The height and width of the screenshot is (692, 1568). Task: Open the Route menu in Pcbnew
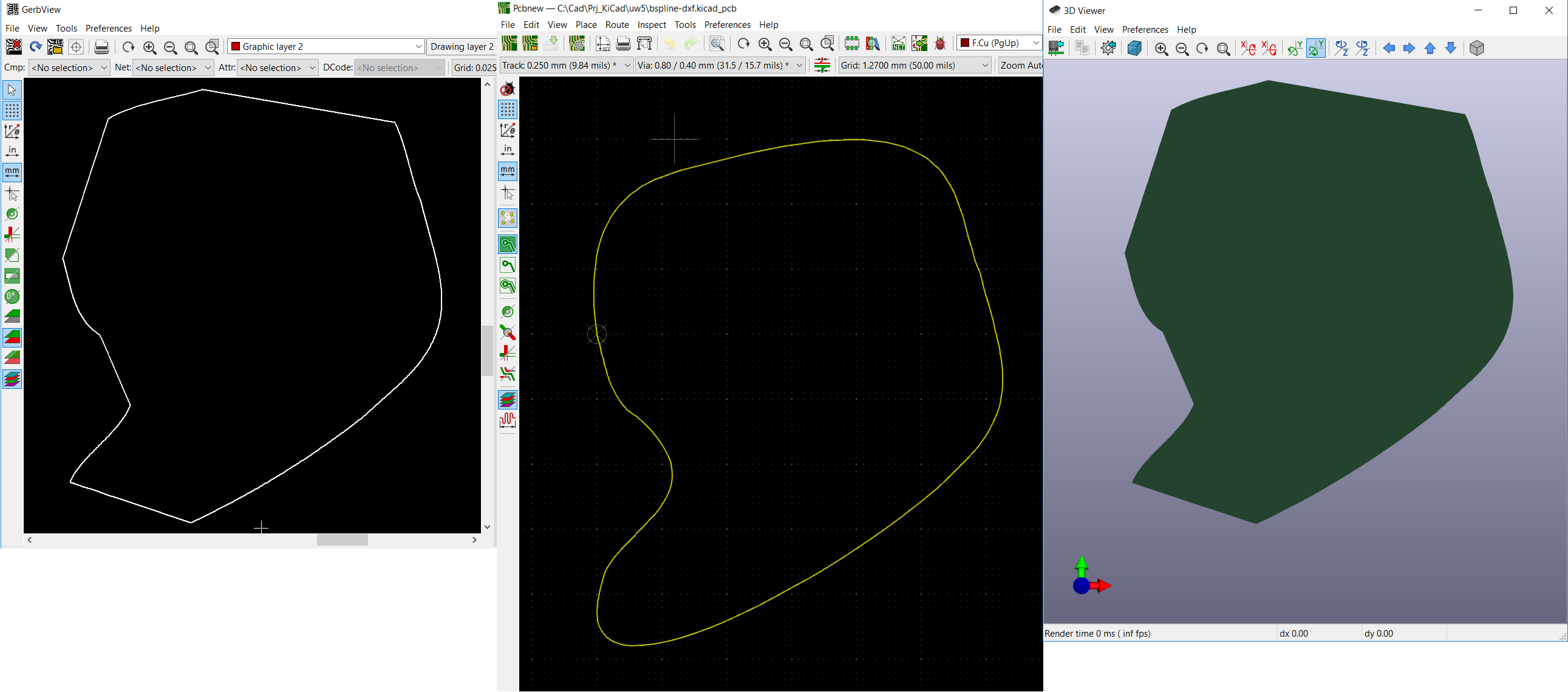coord(616,25)
